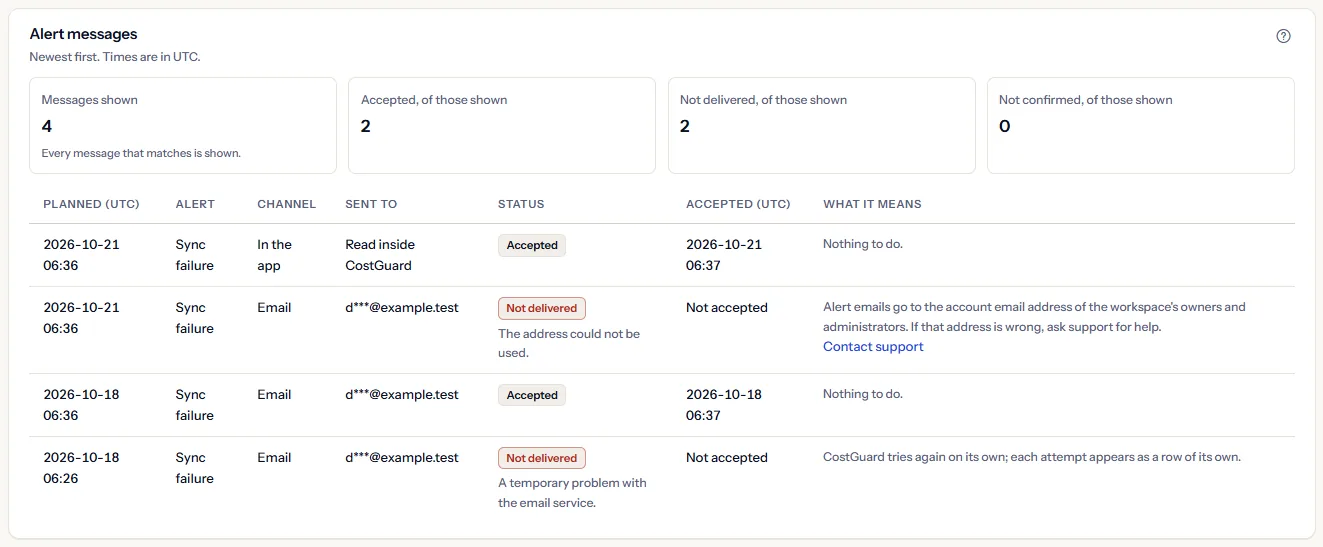Click Not delivered badge for temporary problem row

(542, 458)
